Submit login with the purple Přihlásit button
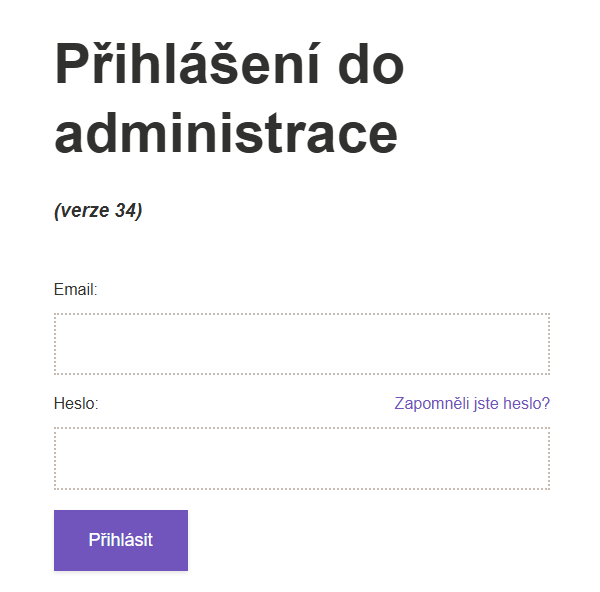The width and height of the screenshot is (600, 592). click(x=121, y=540)
